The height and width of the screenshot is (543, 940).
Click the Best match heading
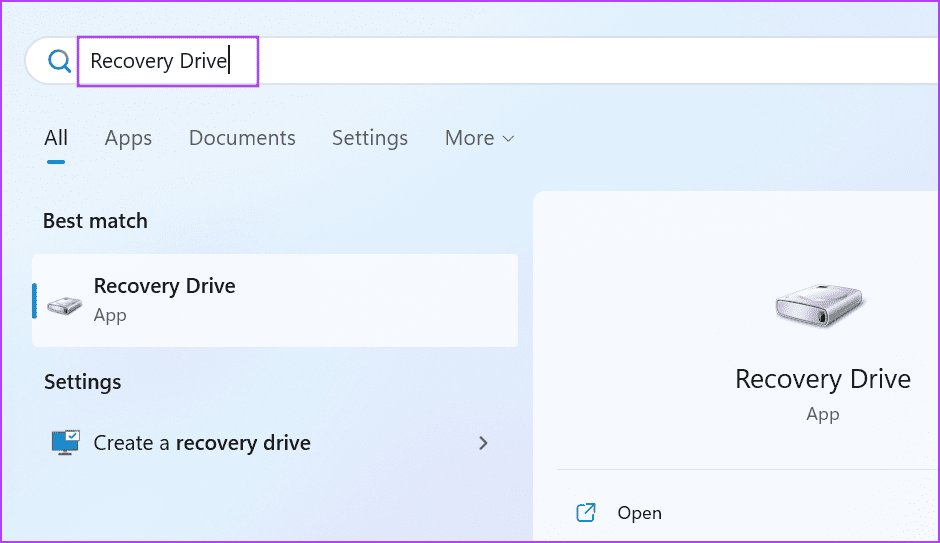click(95, 221)
